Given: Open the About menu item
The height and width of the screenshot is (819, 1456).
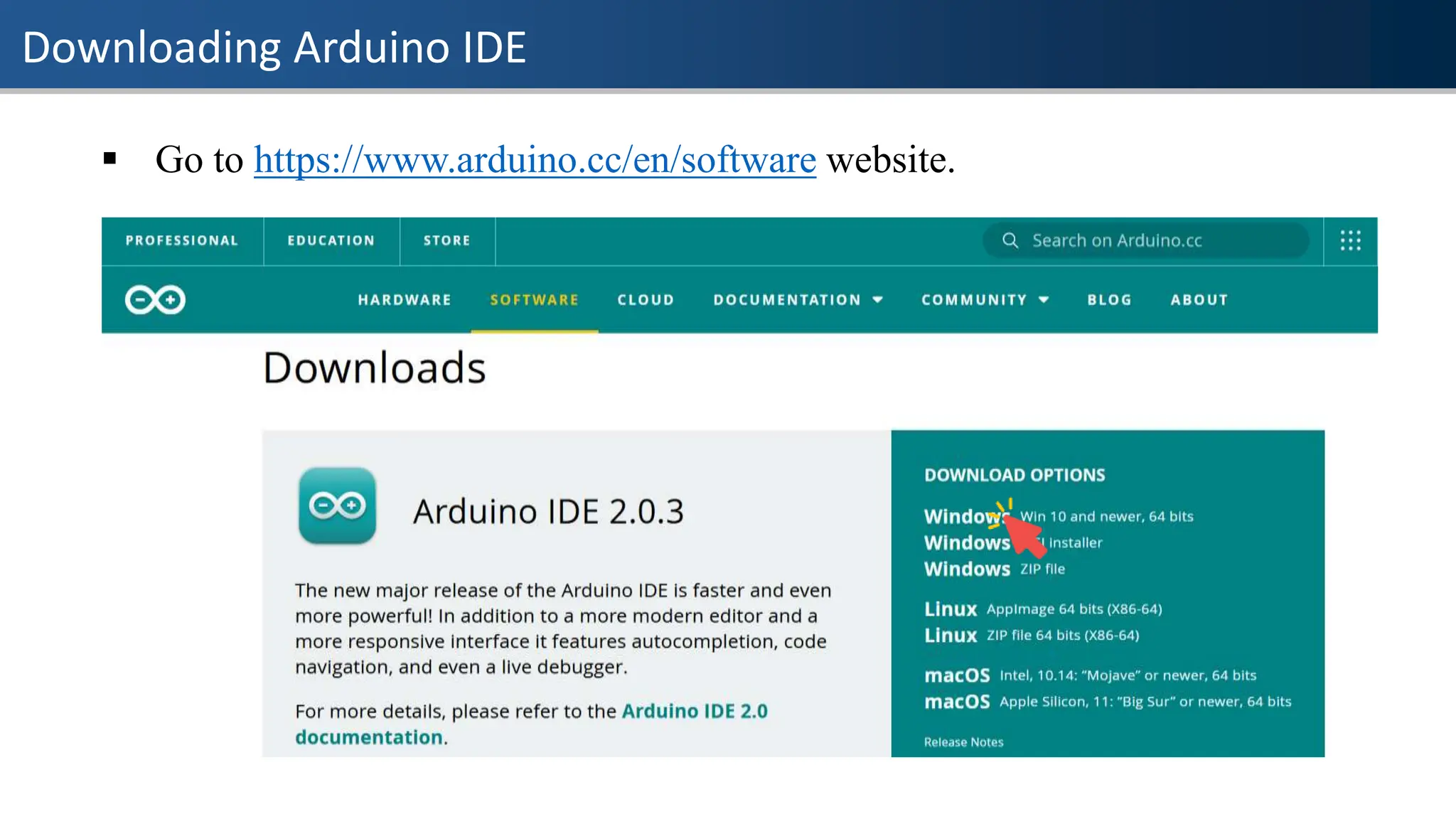Looking at the screenshot, I should pyautogui.click(x=1199, y=300).
